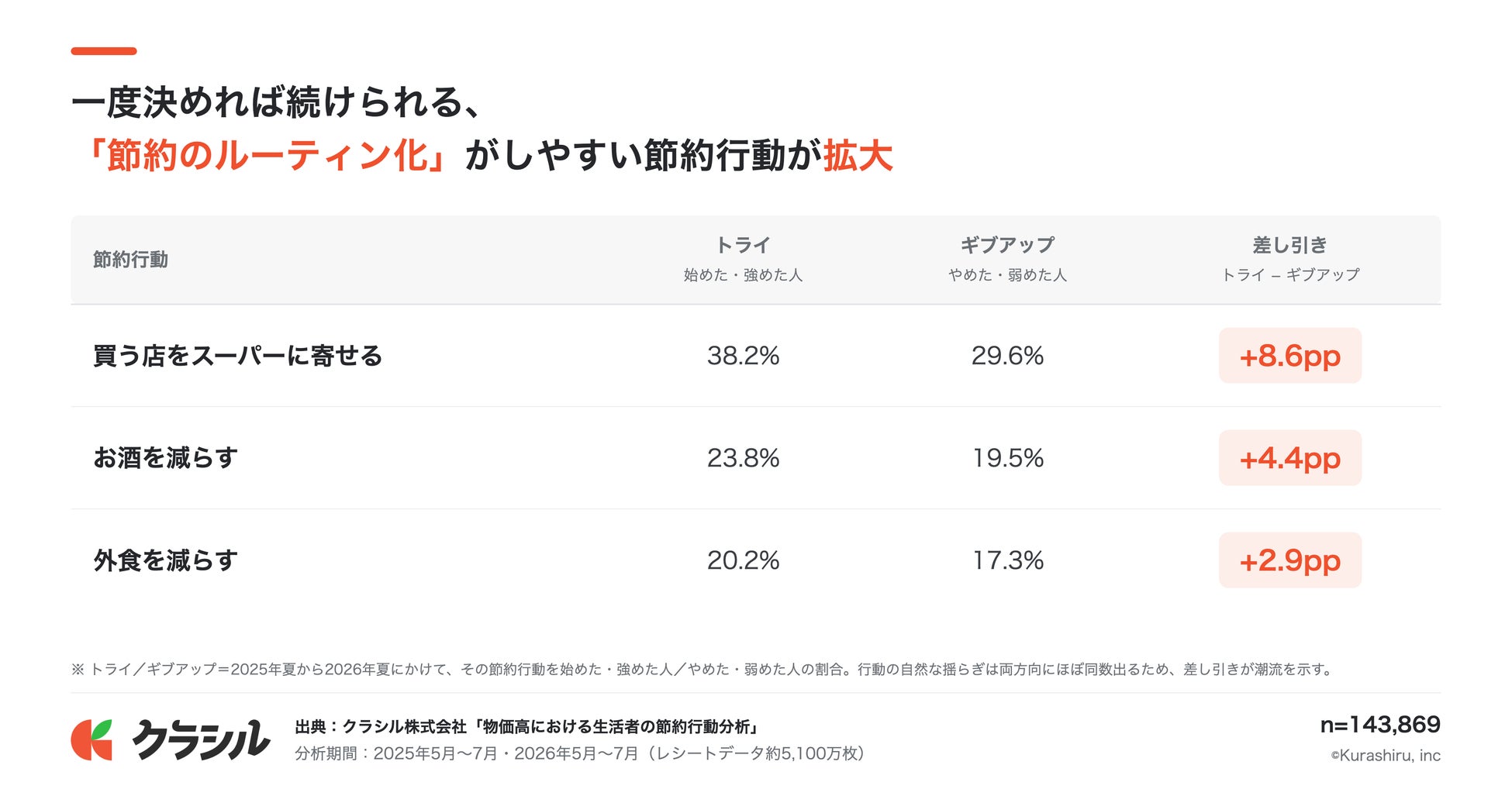The image size is (1512, 803).
Task: Select the +8.6pp difference badge
Action: click(1290, 356)
